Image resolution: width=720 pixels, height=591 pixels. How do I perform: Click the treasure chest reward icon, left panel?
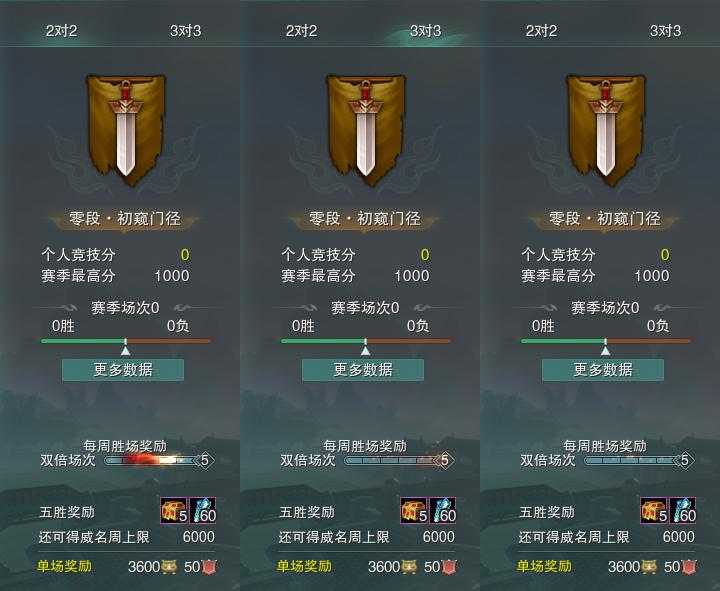coord(174,510)
